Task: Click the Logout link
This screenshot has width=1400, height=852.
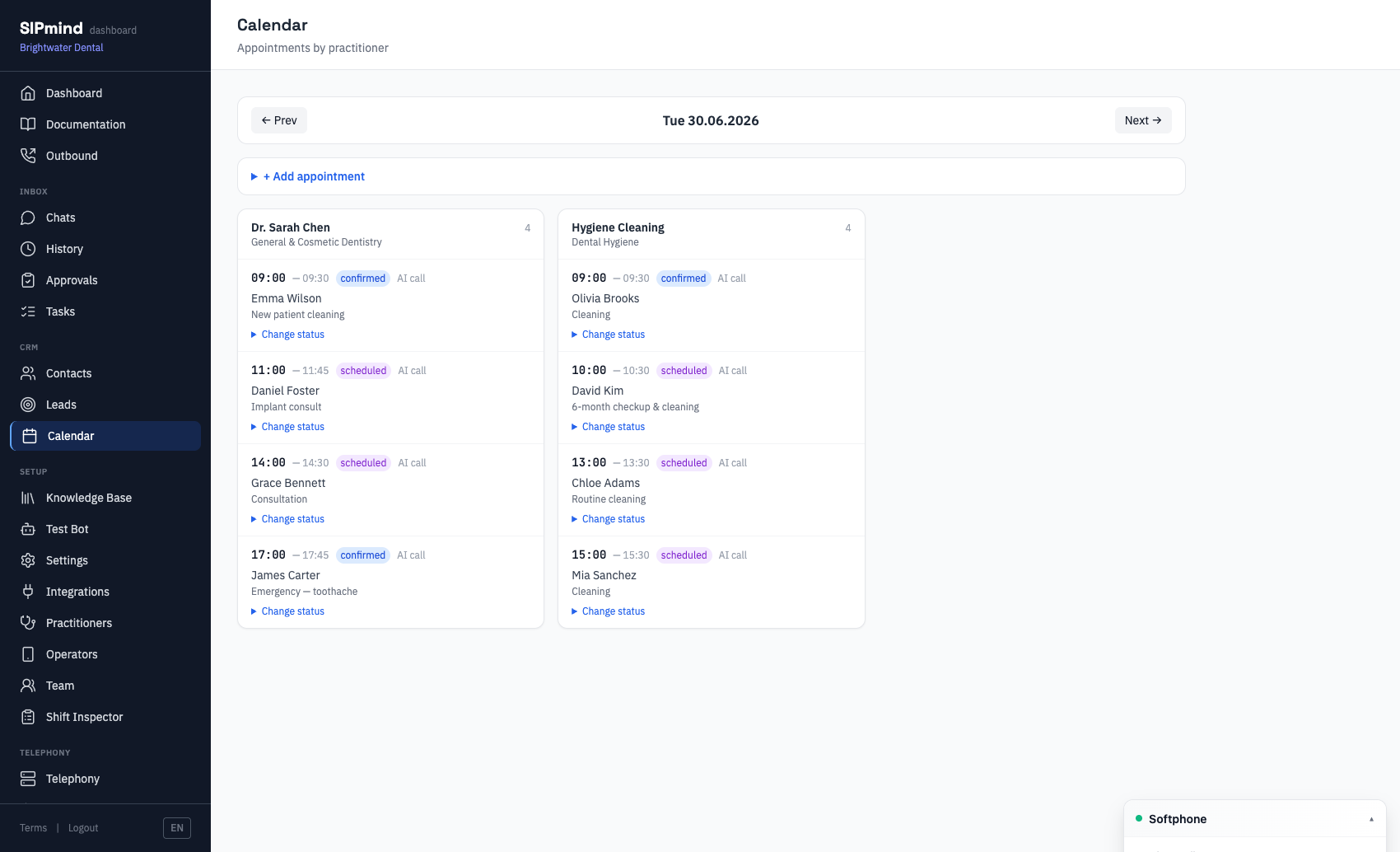Action: click(83, 828)
